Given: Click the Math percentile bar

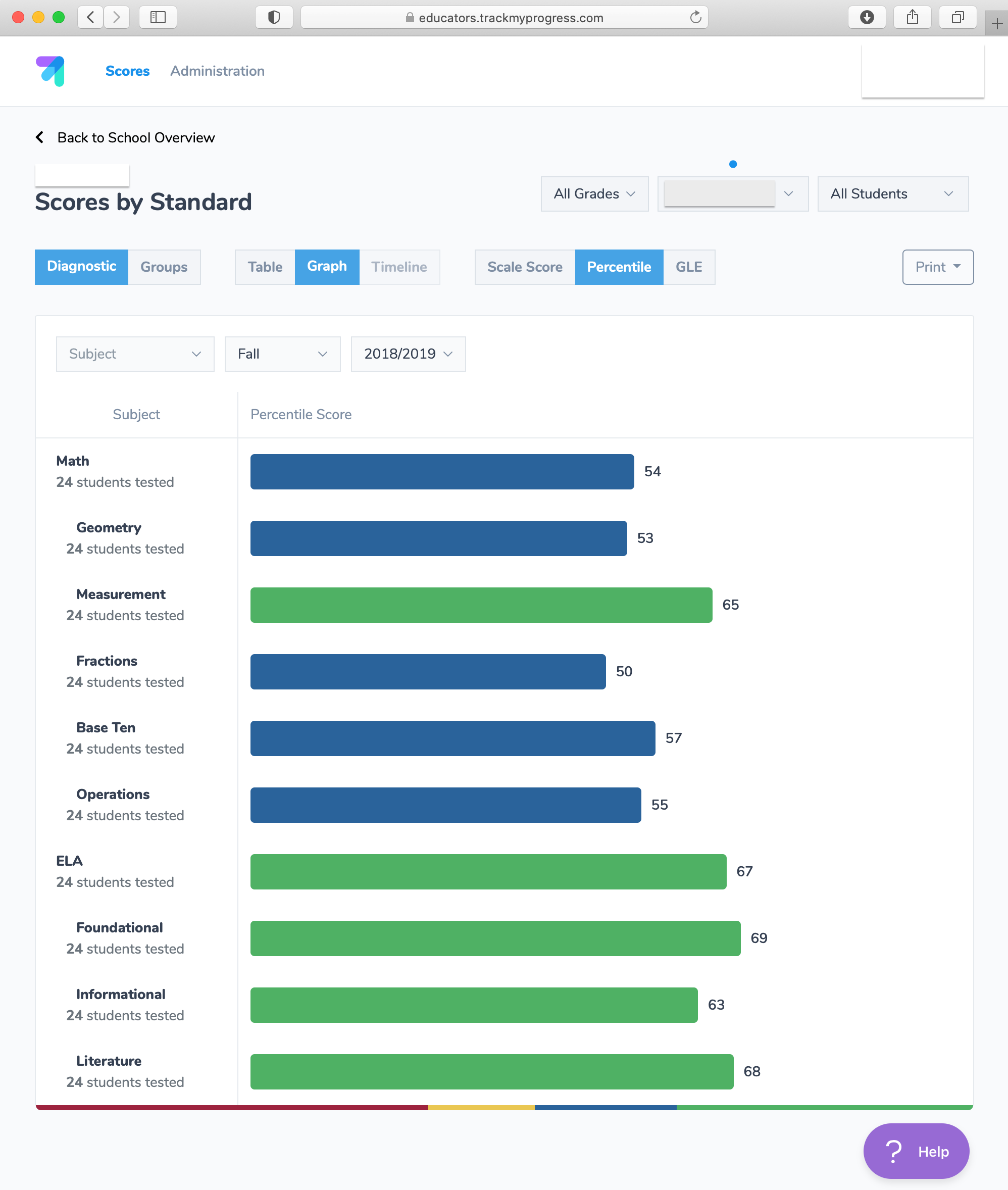Looking at the screenshot, I should click(442, 472).
